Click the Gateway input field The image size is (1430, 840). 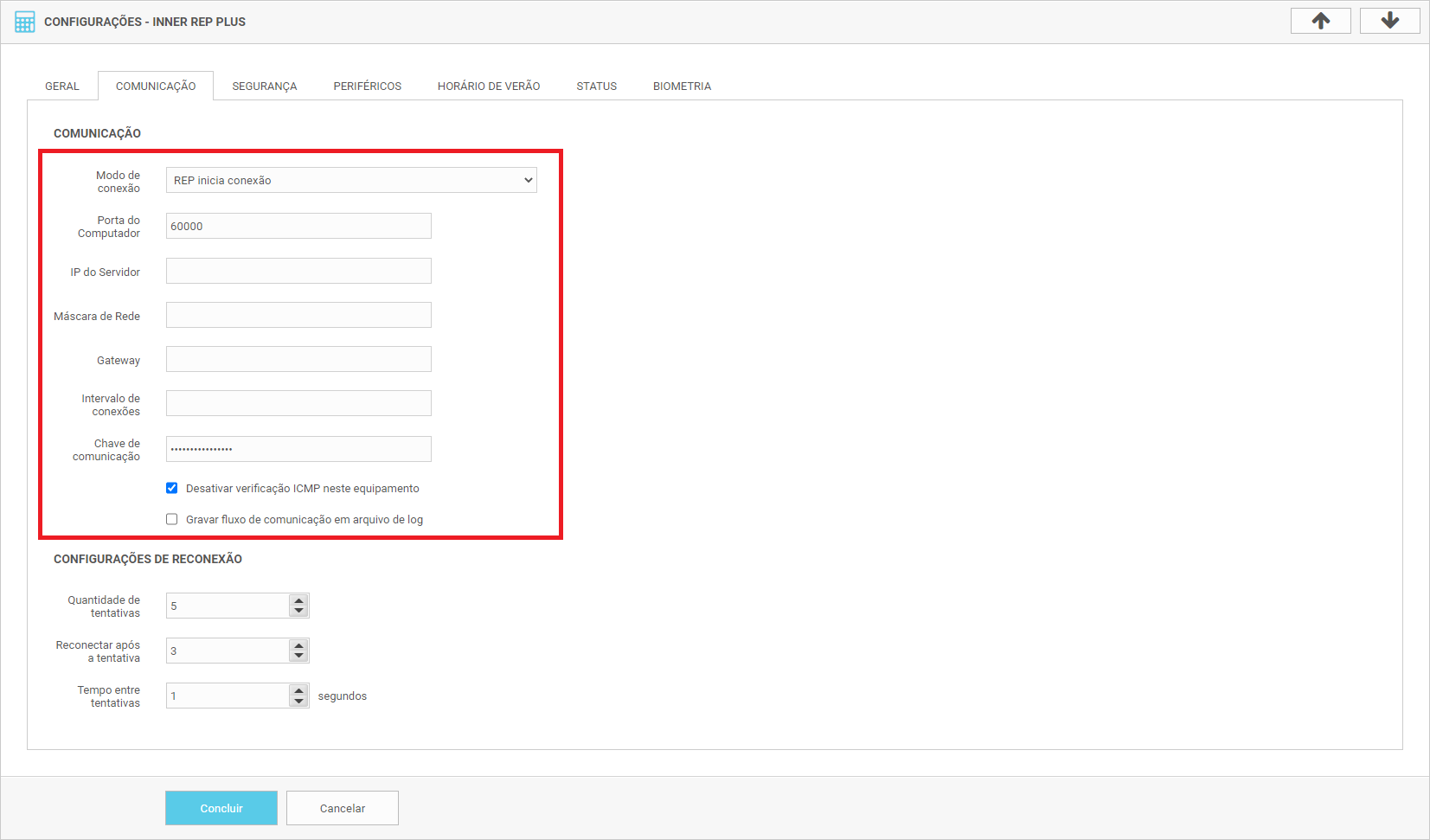[298, 359]
